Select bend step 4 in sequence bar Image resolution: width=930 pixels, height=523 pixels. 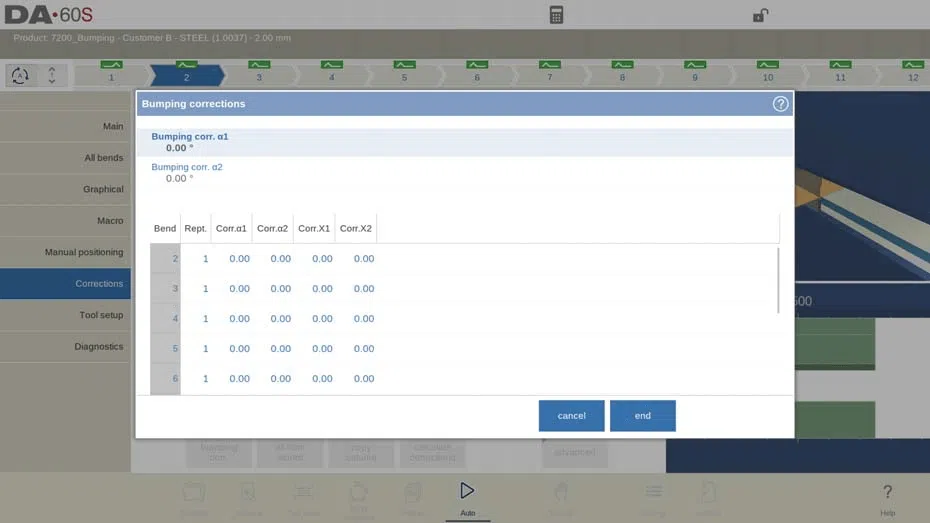click(x=332, y=74)
